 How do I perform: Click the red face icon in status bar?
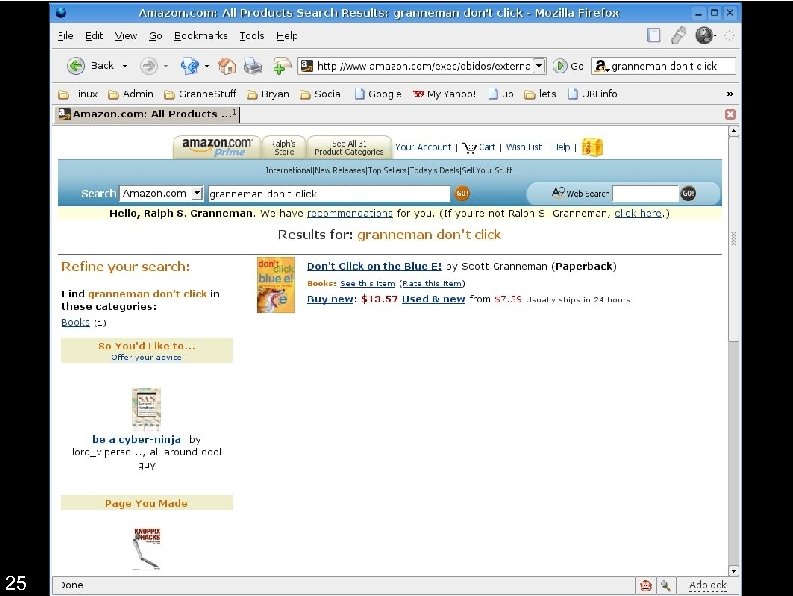pos(645,585)
